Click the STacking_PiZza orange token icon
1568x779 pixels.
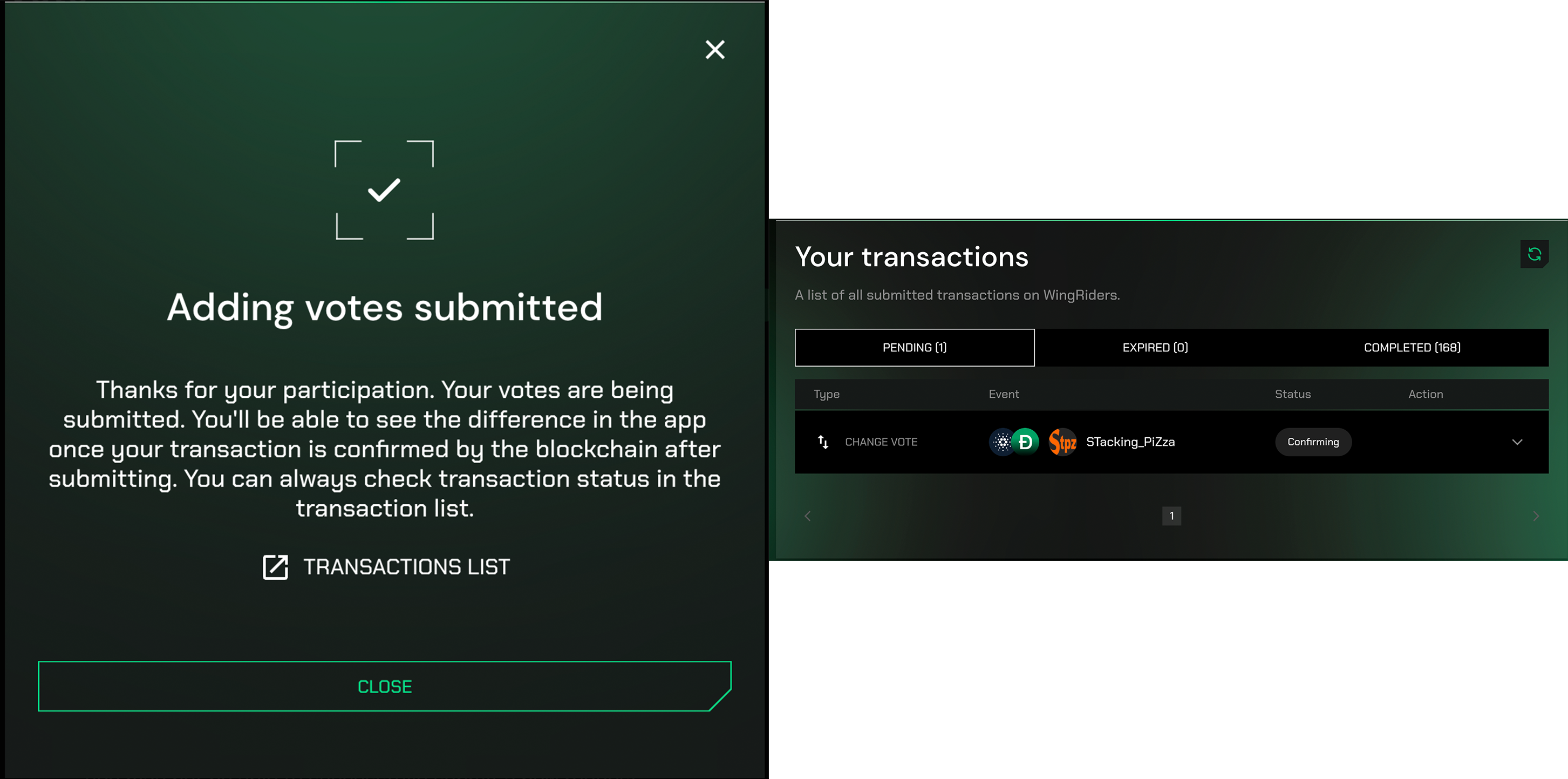[x=1062, y=441]
